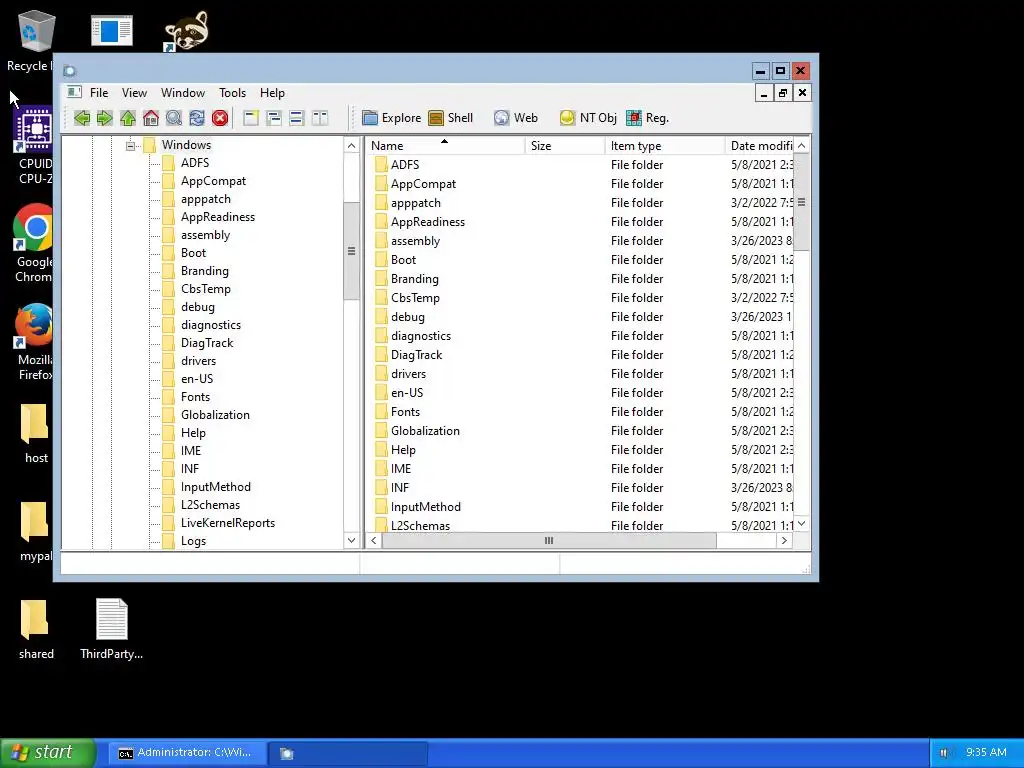1024x768 pixels.
Task: Open Google Chrome desktop shortcut
Action: pos(33,243)
